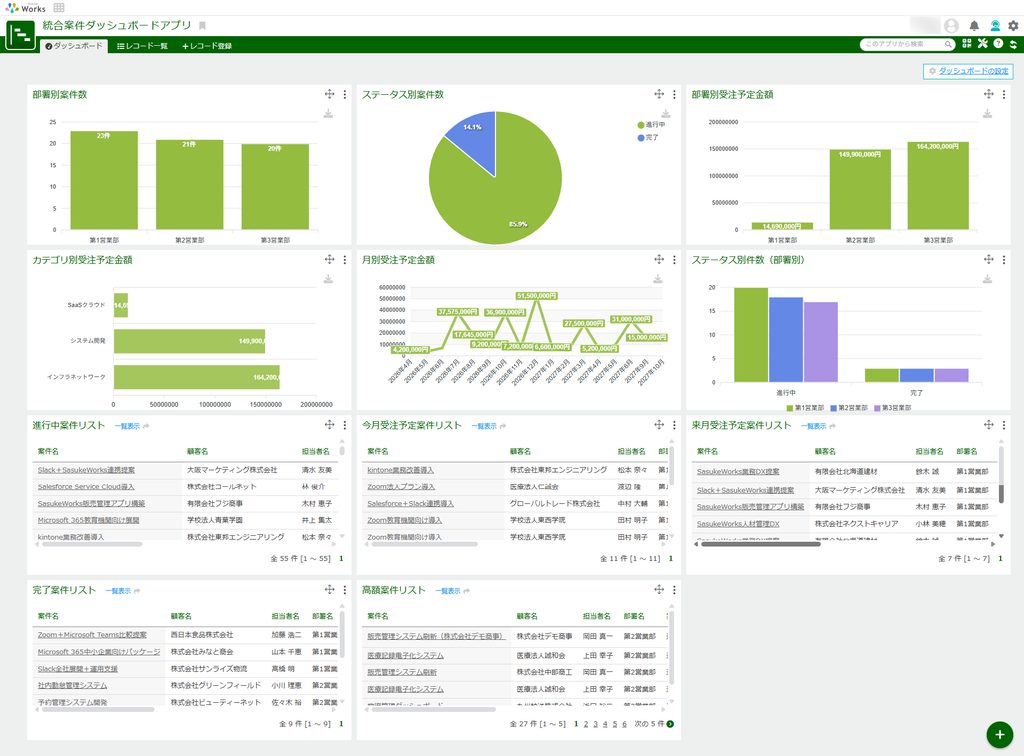Download the 部署別案件数 chart
1024x756 pixels.
coord(328,114)
